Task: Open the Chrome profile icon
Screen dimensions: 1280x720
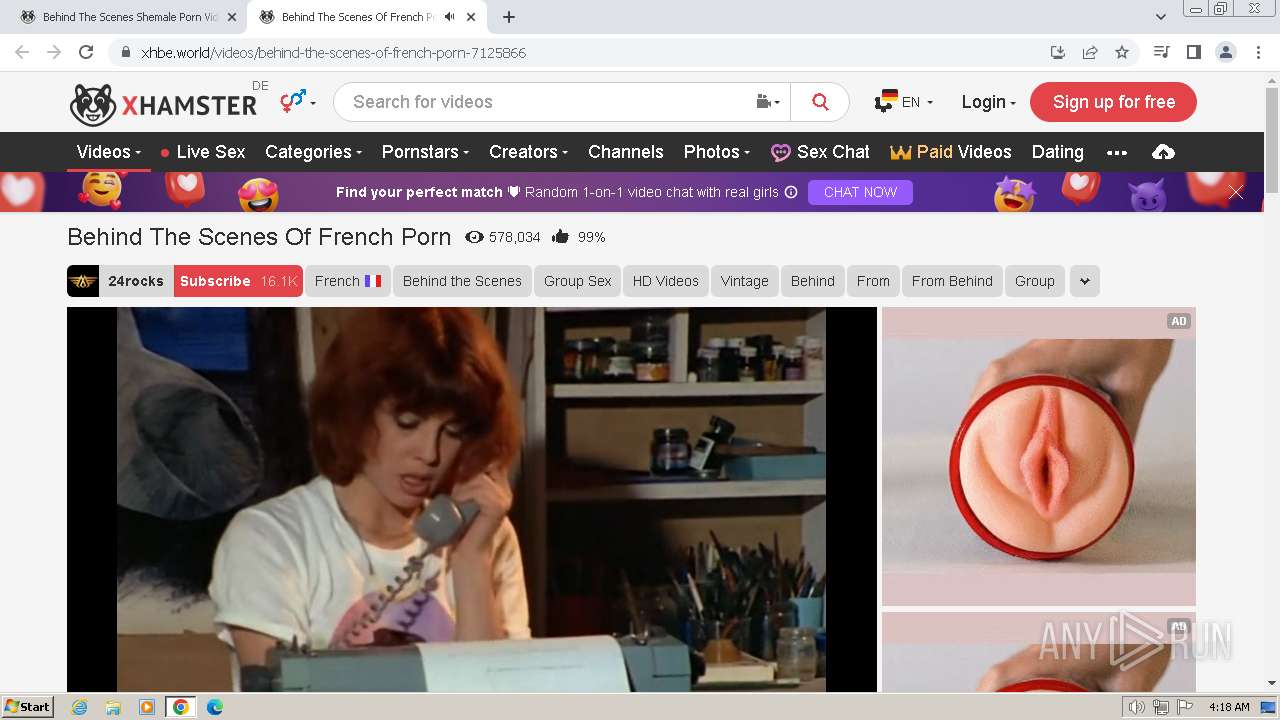Action: (x=1225, y=53)
